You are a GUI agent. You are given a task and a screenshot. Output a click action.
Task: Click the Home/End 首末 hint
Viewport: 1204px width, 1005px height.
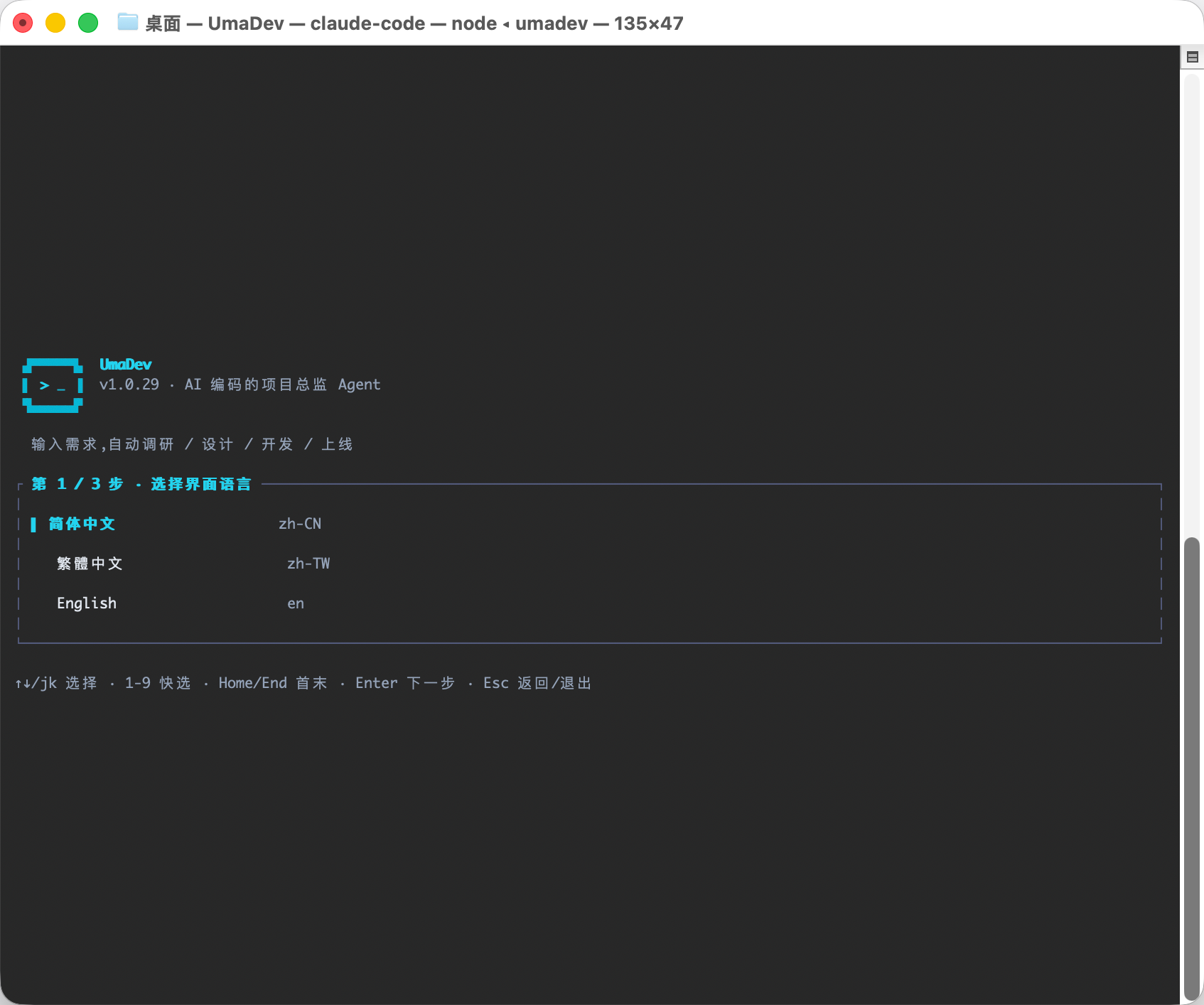pyautogui.click(x=273, y=683)
